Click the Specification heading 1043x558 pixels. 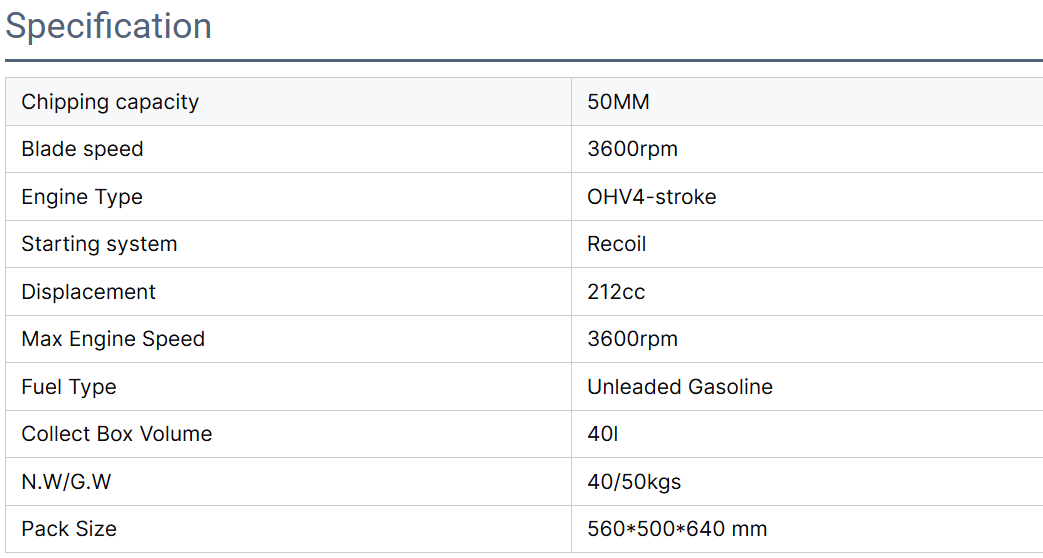tap(108, 27)
